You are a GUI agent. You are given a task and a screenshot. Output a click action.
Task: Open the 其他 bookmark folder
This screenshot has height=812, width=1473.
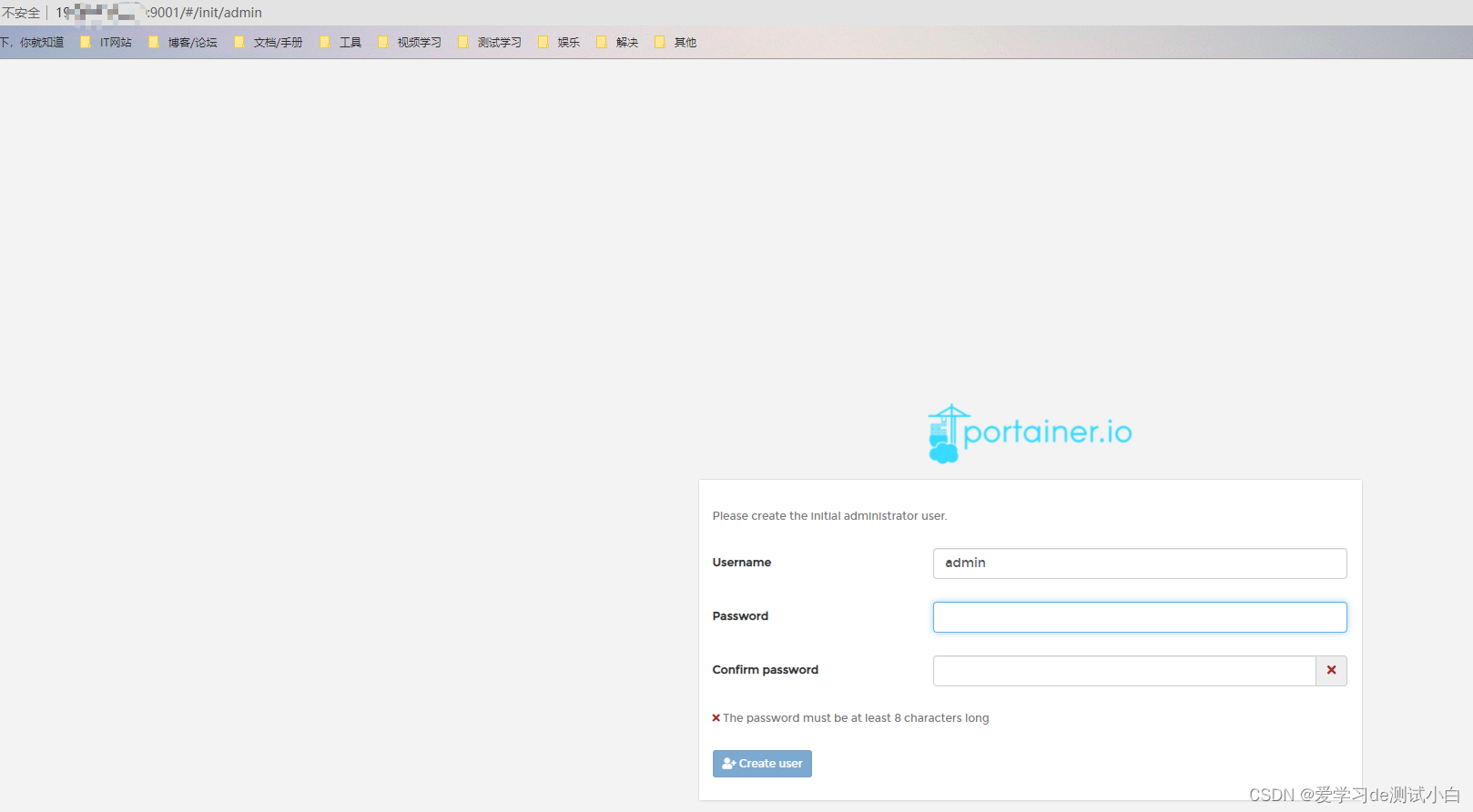pyautogui.click(x=676, y=43)
